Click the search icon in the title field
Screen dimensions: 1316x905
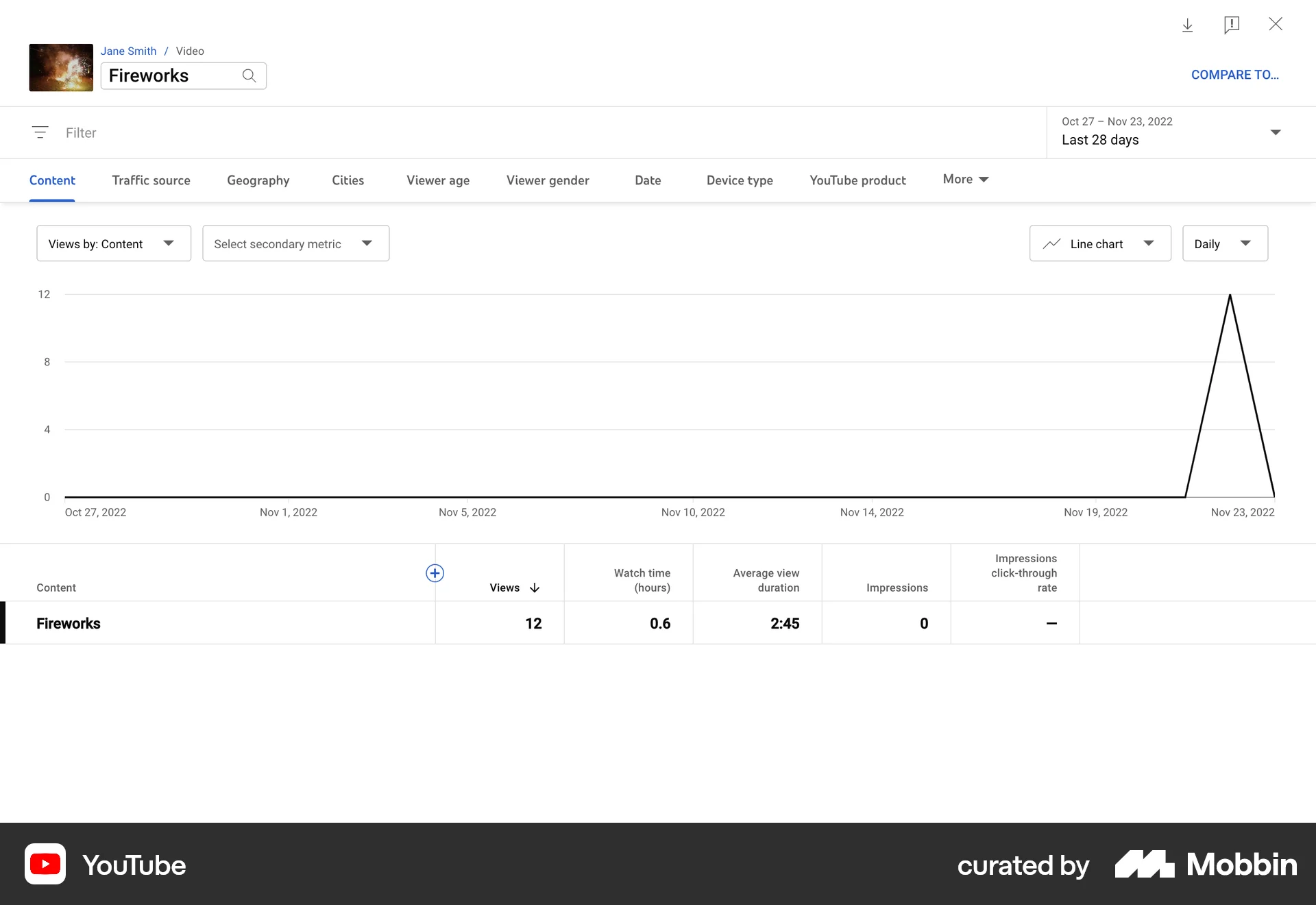249,75
